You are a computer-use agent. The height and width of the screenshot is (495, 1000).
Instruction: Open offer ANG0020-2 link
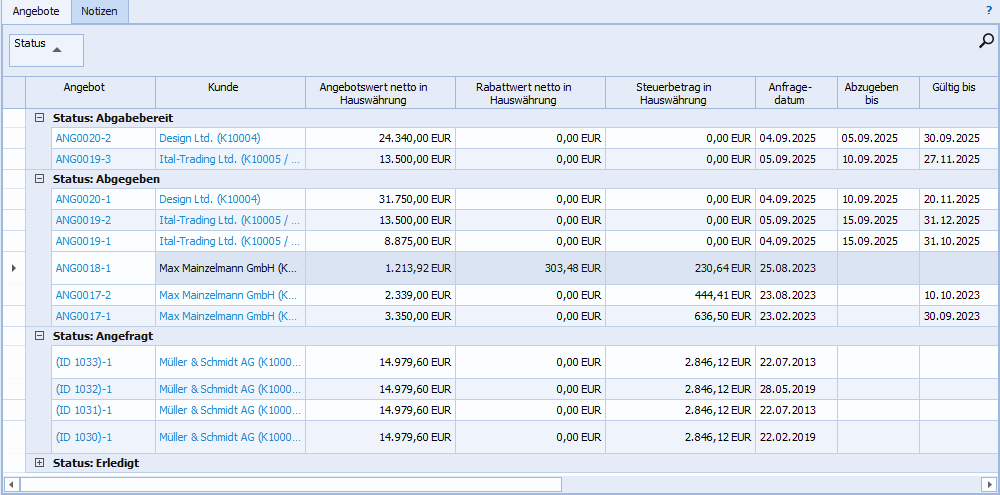click(x=83, y=138)
